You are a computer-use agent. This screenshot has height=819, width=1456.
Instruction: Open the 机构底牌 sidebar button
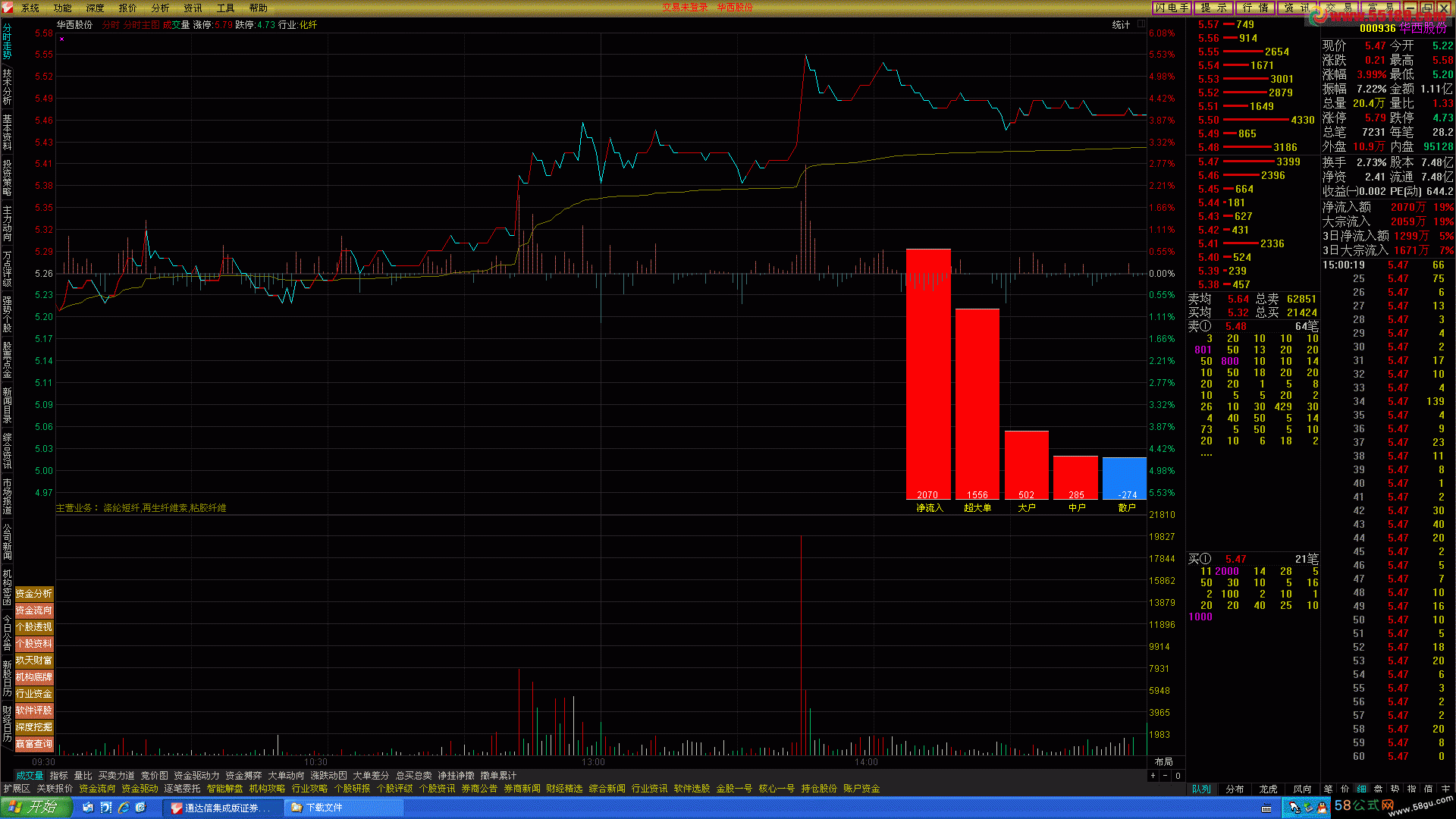click(34, 677)
